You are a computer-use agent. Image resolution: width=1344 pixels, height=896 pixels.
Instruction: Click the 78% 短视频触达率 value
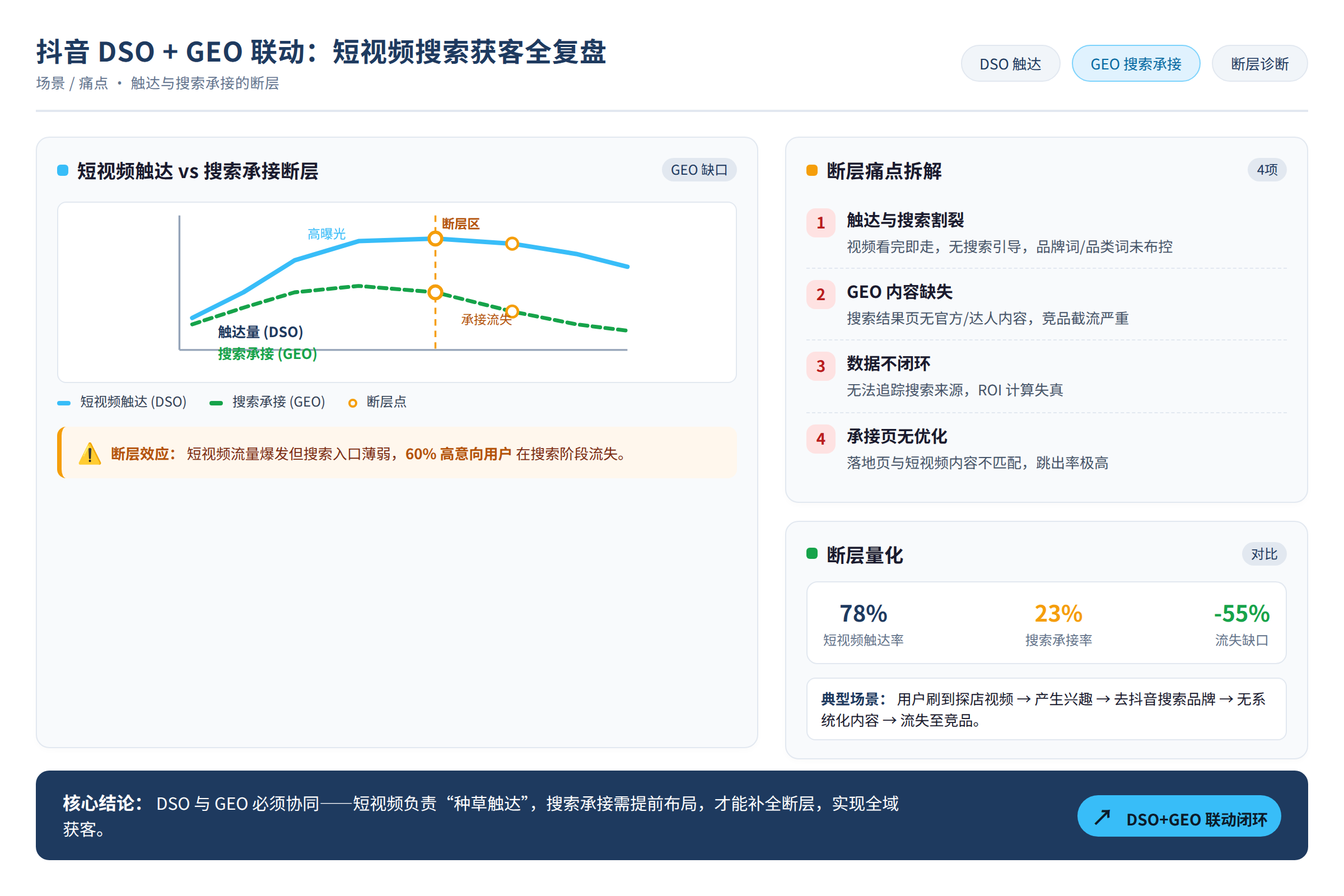[x=863, y=613]
